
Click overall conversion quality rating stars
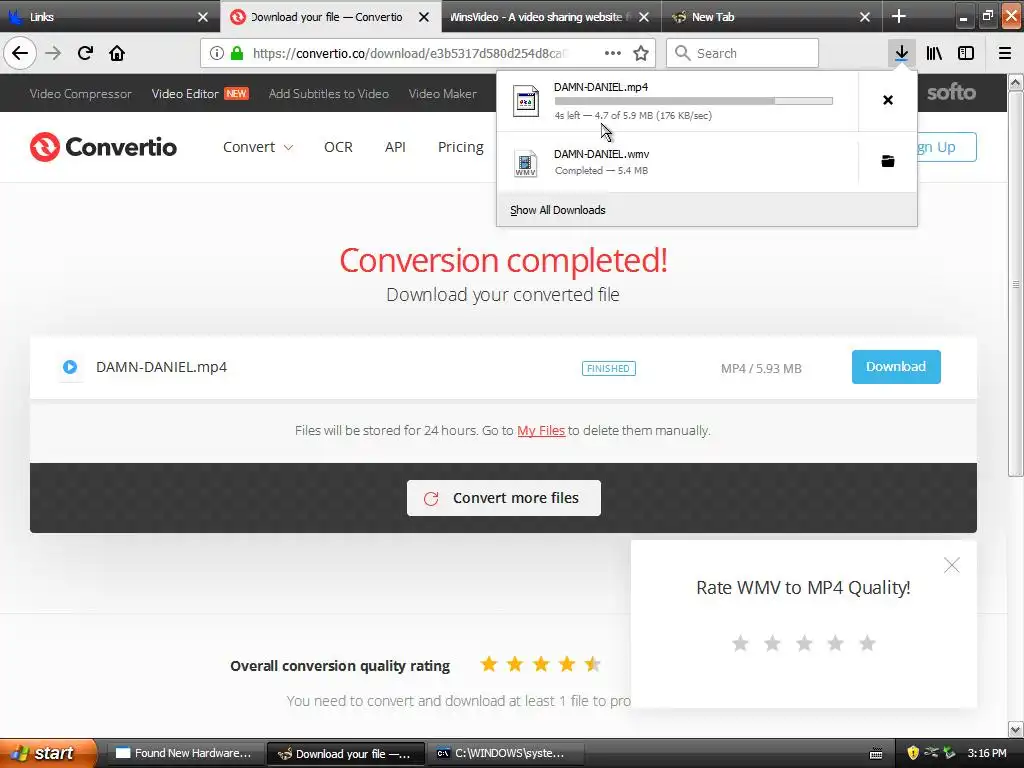[x=540, y=665]
